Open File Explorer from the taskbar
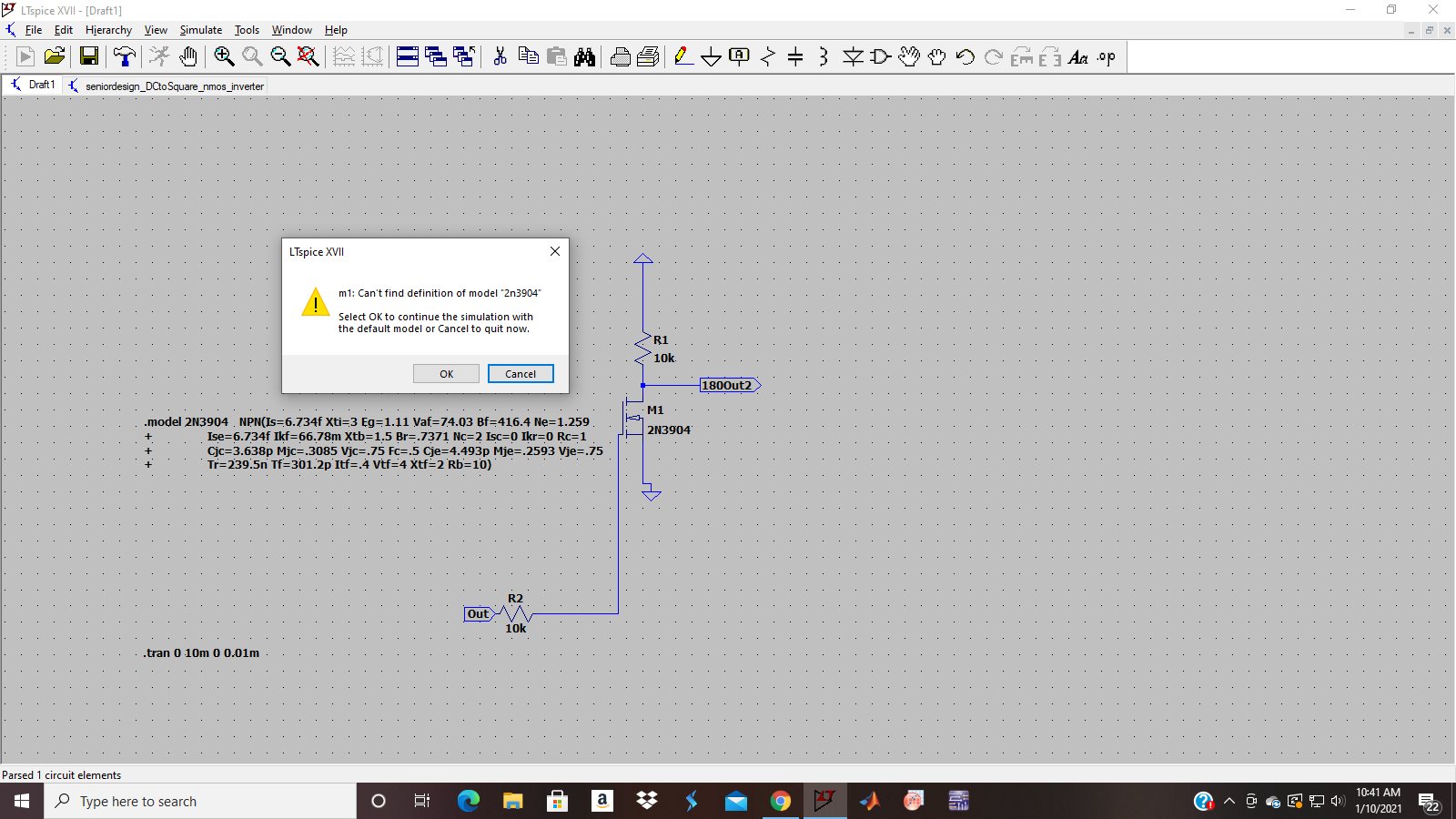1456x819 pixels. 513,801
